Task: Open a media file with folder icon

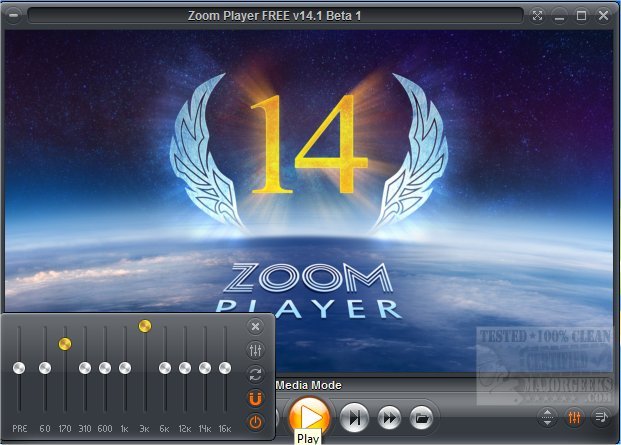Action: 421,416
